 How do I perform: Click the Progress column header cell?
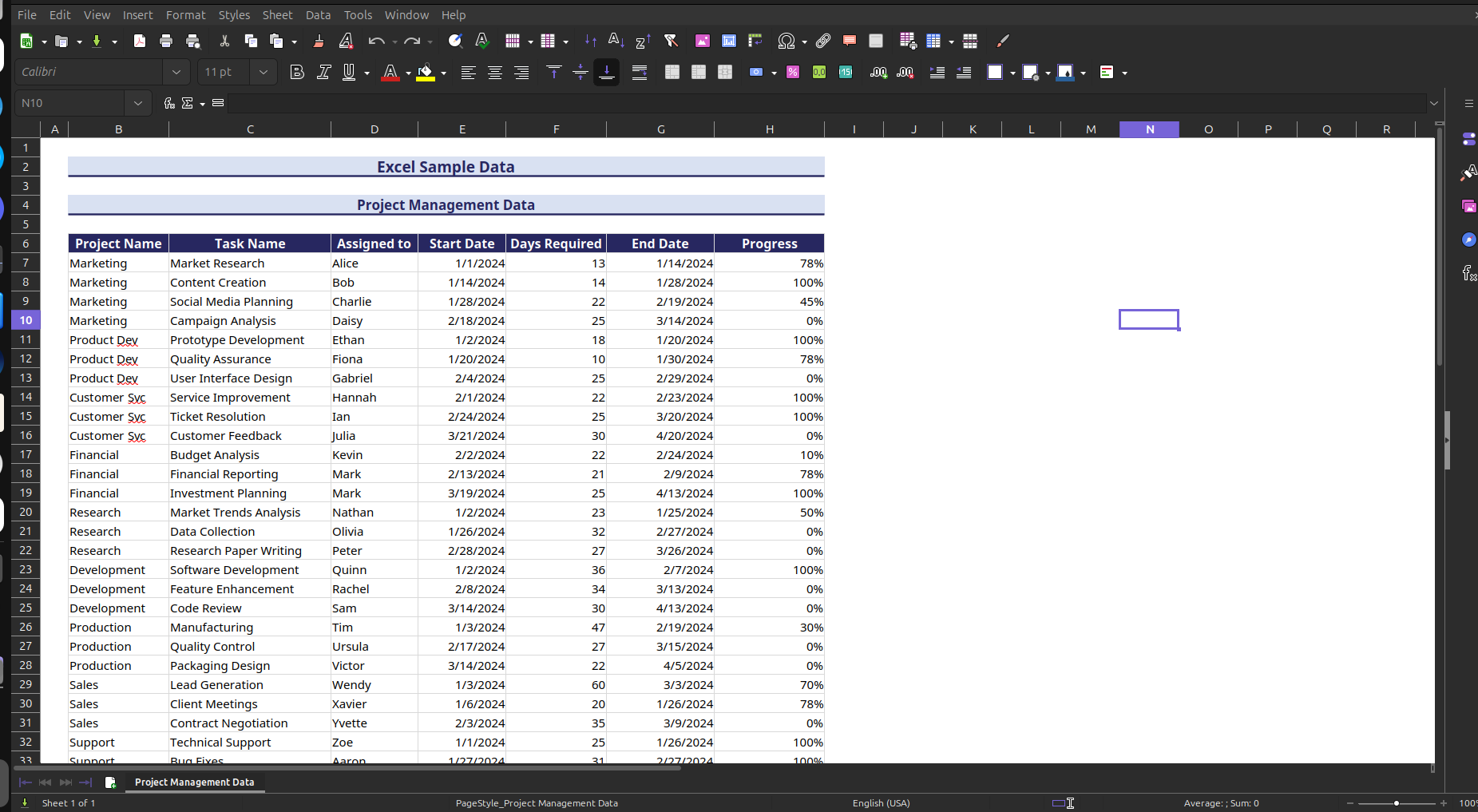tap(769, 244)
